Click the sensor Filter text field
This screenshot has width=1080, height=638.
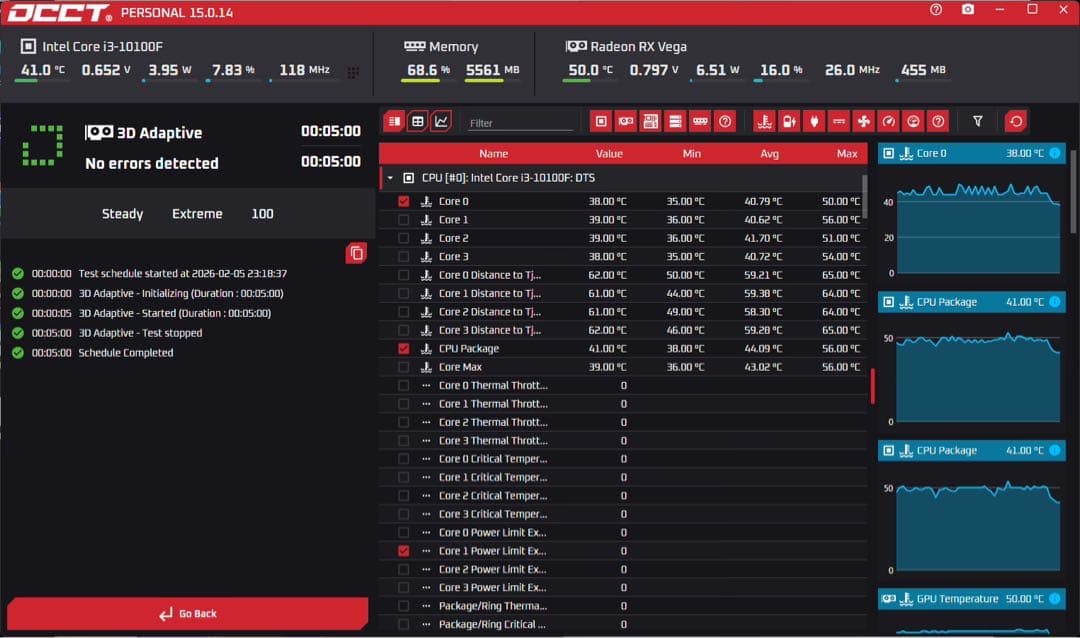[x=520, y=123]
